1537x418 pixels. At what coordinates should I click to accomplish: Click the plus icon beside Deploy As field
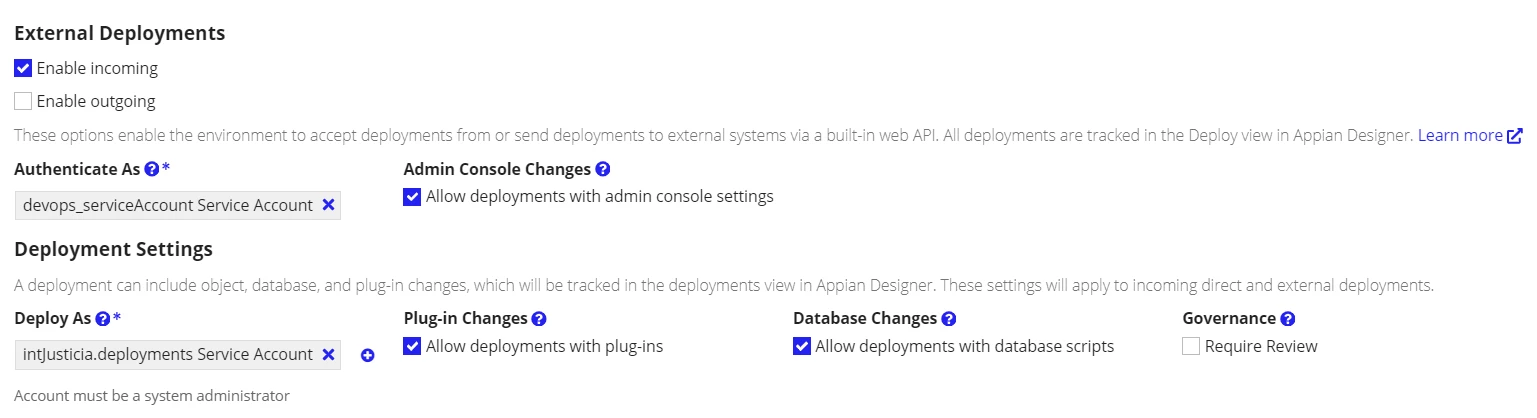367,355
